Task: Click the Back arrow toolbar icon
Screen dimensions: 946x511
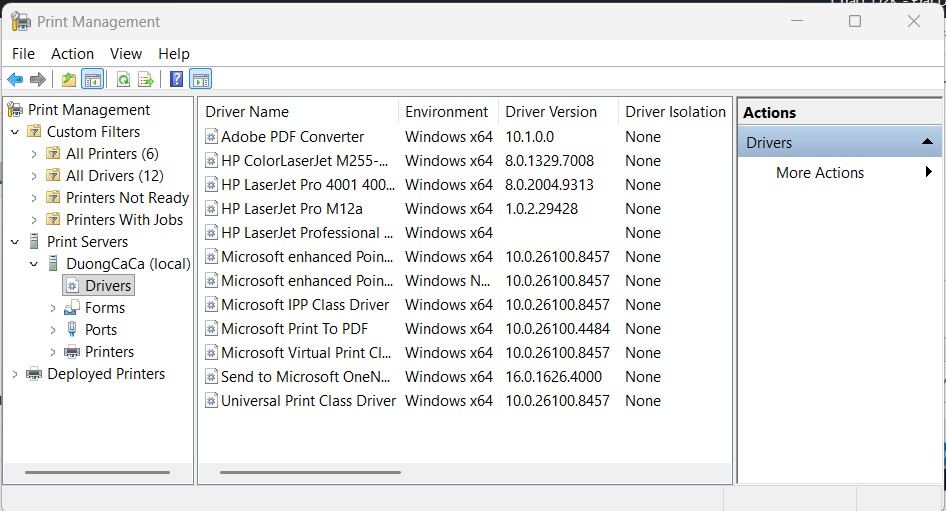Action: point(15,79)
